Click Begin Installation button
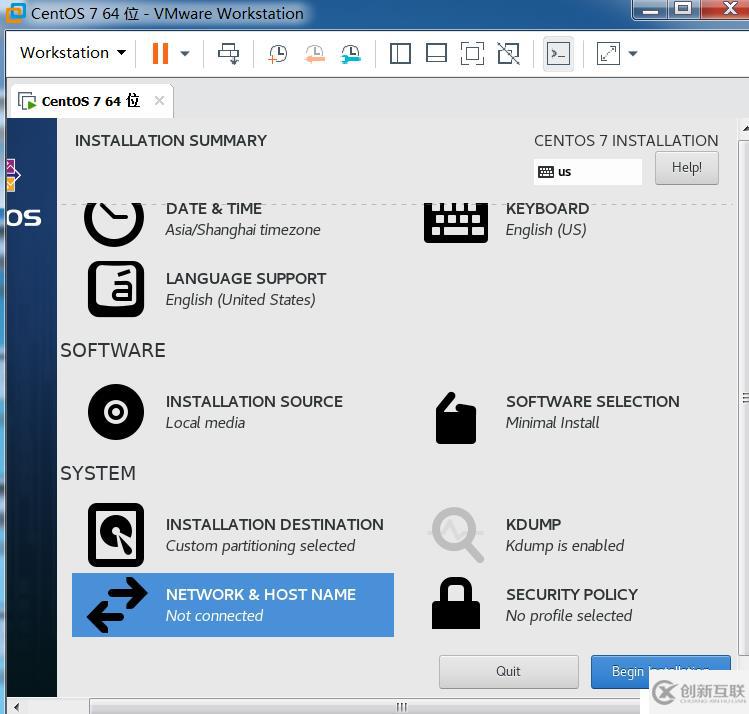 (660, 671)
